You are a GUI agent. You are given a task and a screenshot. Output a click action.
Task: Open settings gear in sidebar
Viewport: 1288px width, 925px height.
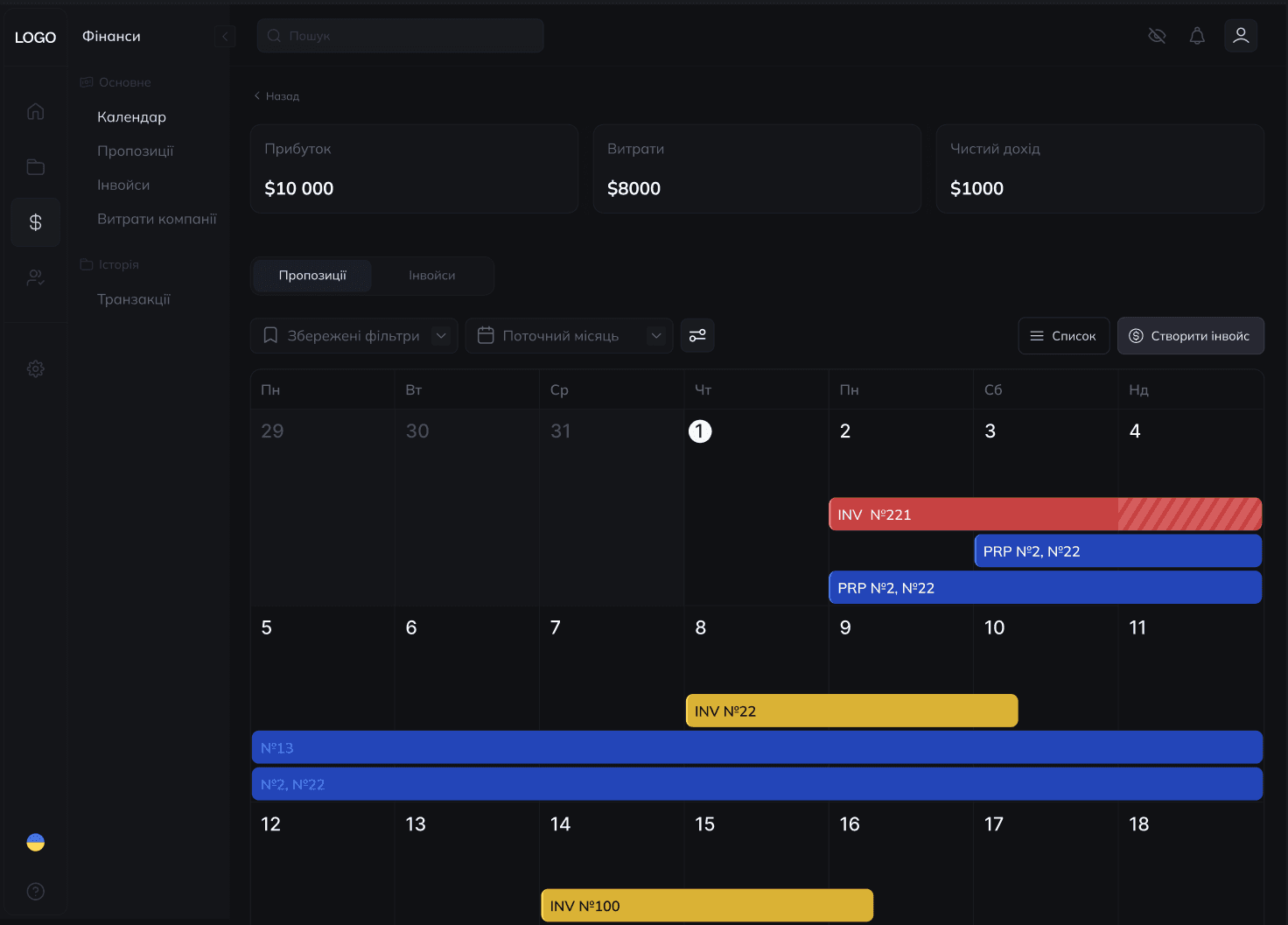pos(35,369)
